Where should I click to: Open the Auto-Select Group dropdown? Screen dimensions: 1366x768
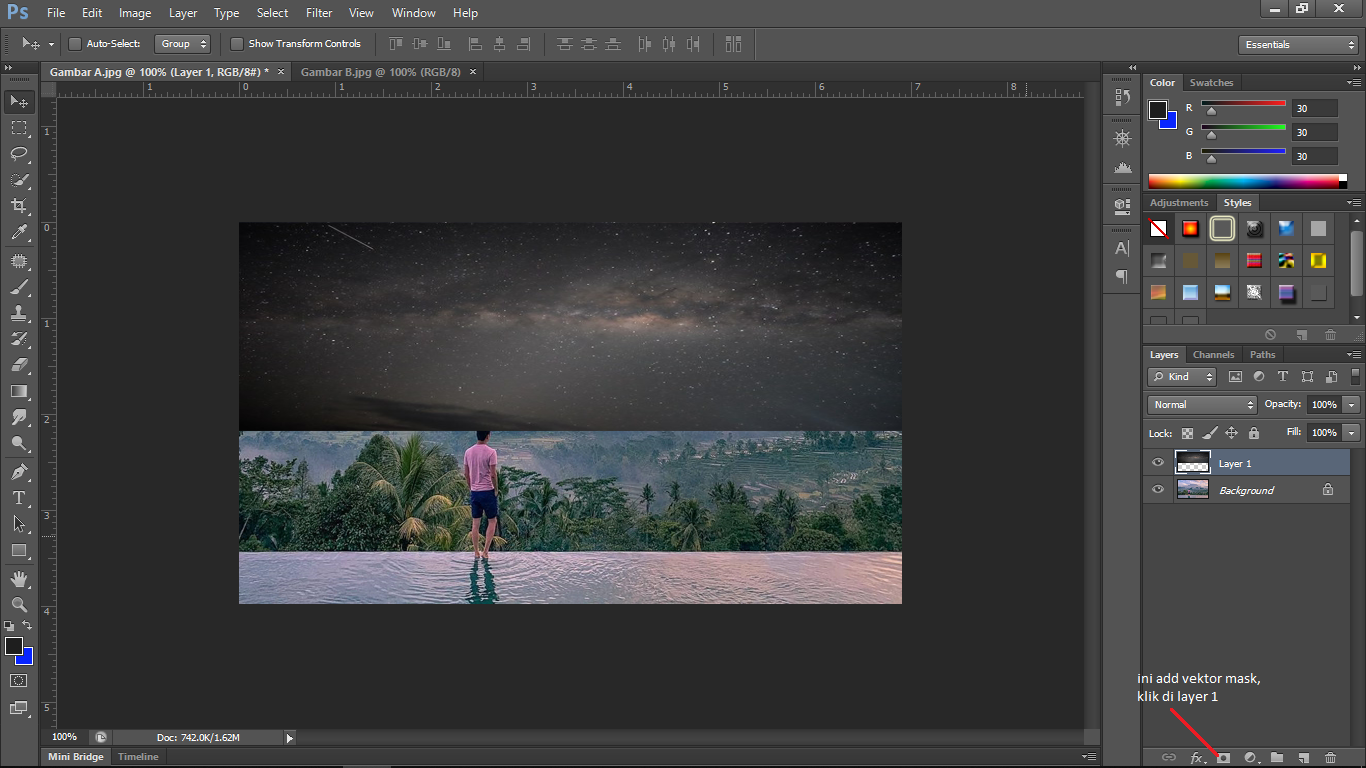(184, 44)
